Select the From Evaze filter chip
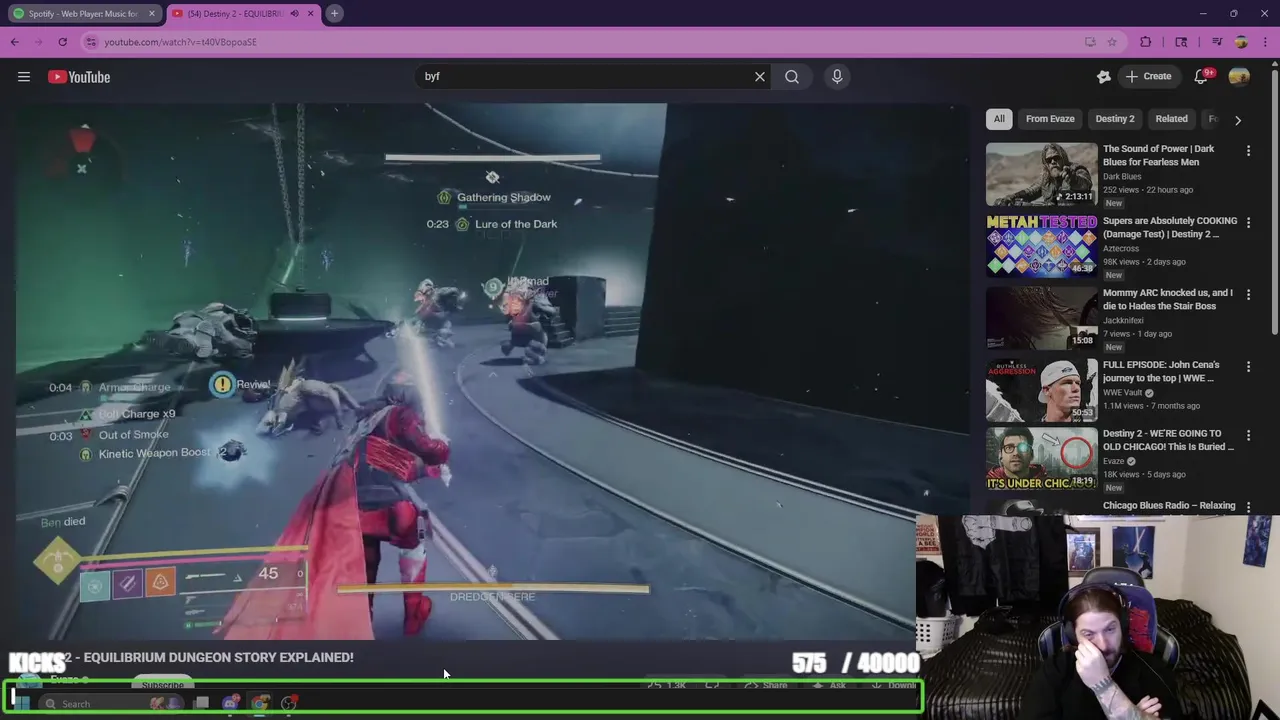 coord(1050,119)
